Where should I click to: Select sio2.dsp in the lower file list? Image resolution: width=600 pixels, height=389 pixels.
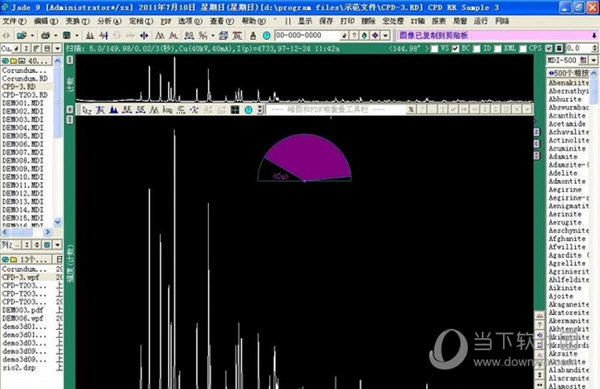[x=19, y=368]
